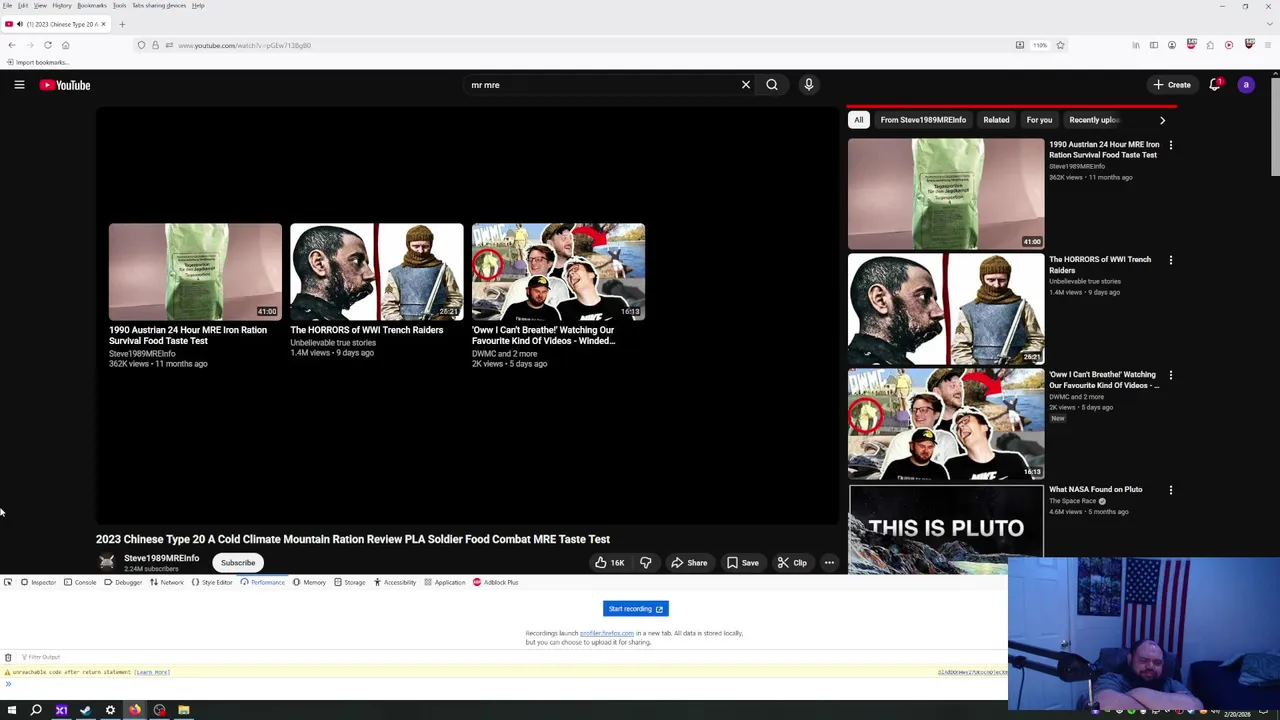Viewport: 1280px width, 720px height.
Task: Open options for 'What NASA Found on Pluto'
Action: click(1171, 490)
